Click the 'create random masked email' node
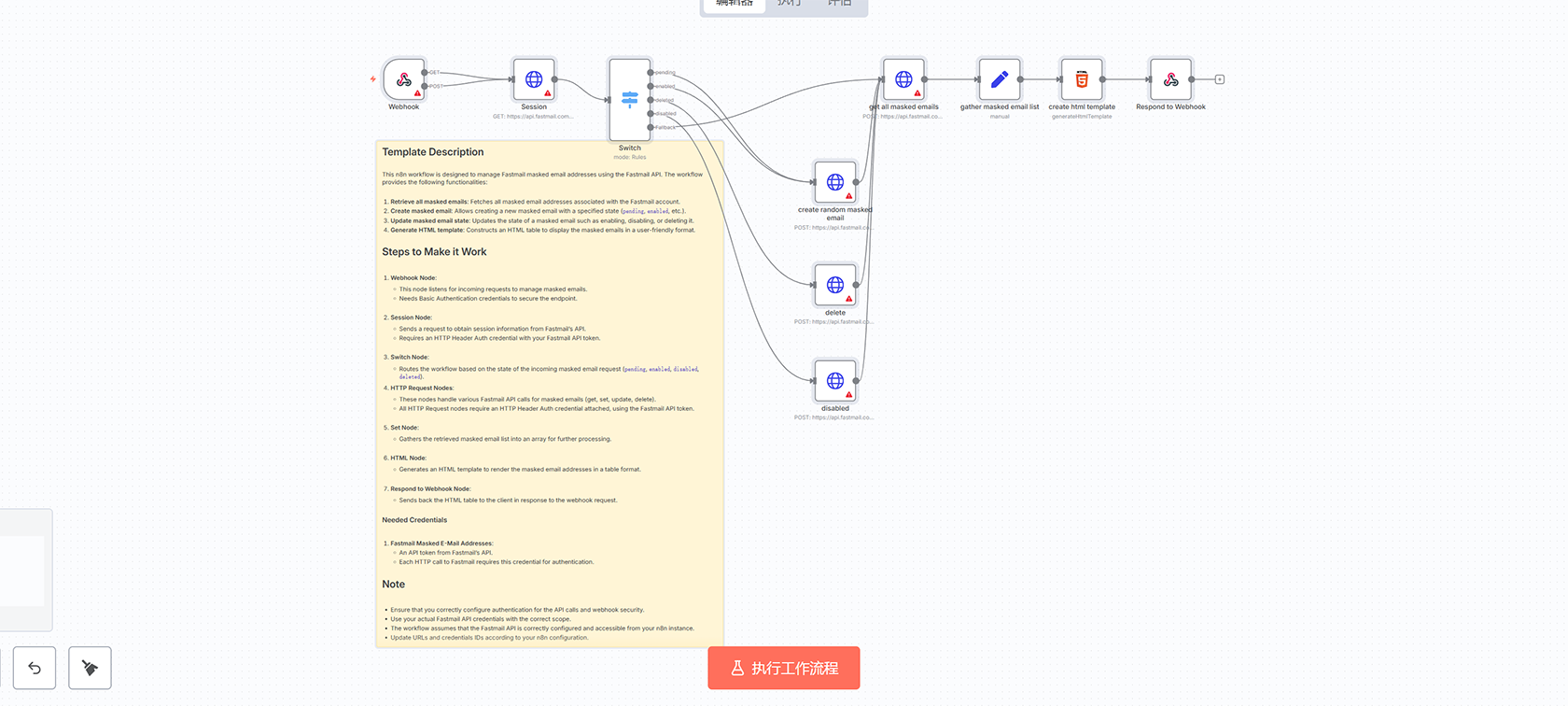The height and width of the screenshot is (706, 1568). pos(834,182)
